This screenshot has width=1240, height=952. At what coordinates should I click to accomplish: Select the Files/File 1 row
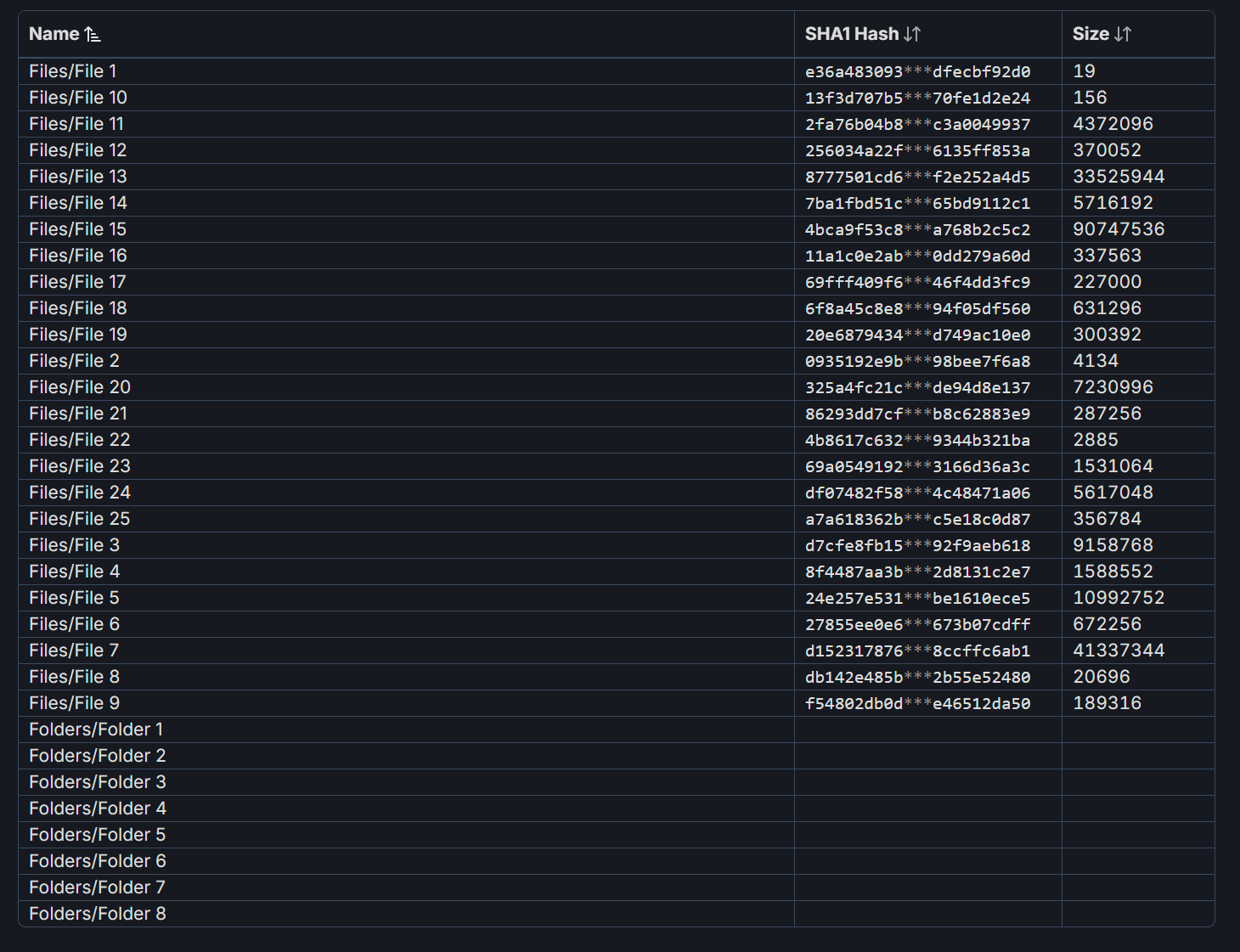click(73, 71)
